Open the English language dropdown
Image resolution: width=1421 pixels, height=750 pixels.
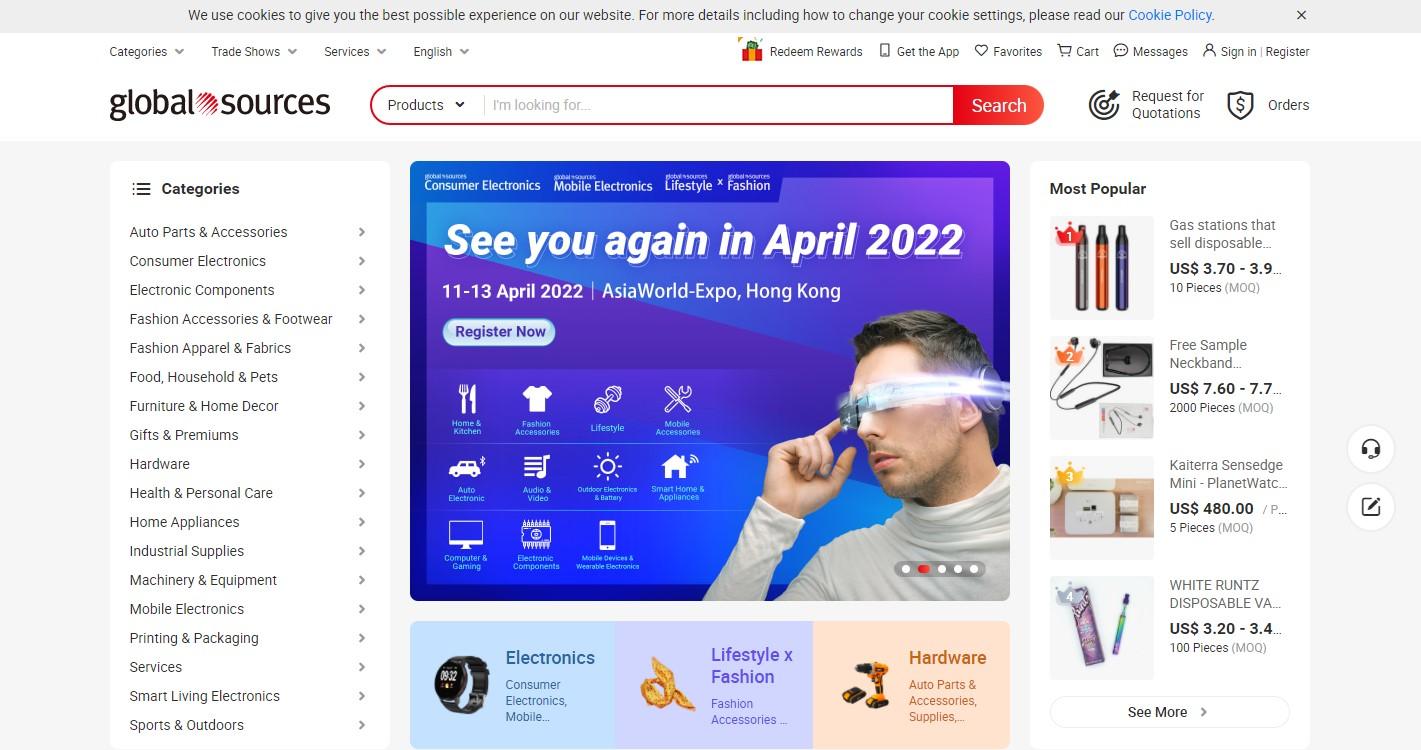click(x=441, y=52)
